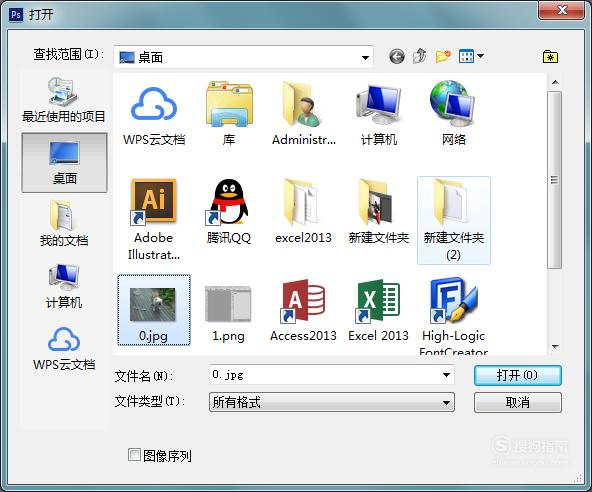
Task: Select the High-Logic FontCreator shortcut
Action: tap(453, 316)
